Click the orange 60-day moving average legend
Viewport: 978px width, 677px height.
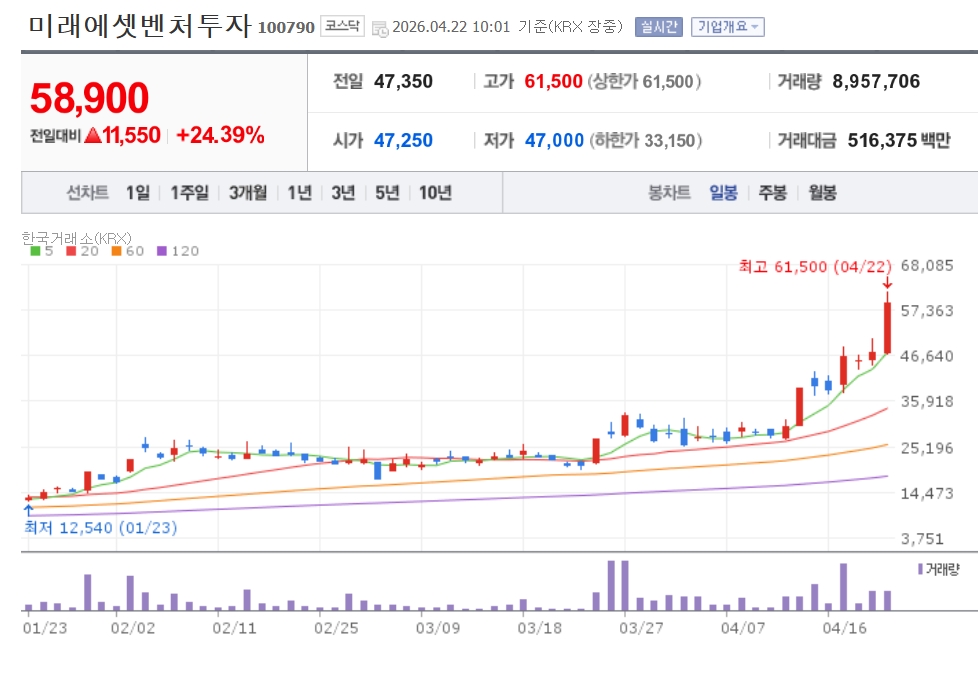click(128, 251)
